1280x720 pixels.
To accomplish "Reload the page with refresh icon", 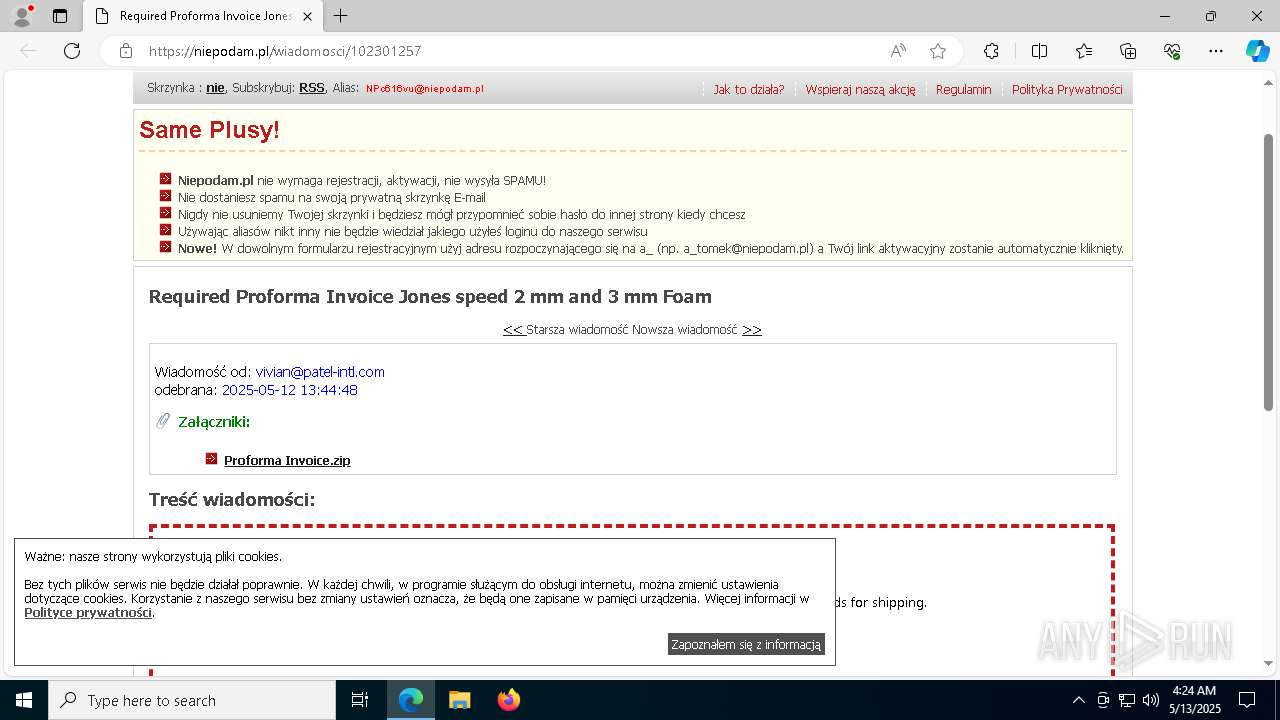I will point(72,51).
